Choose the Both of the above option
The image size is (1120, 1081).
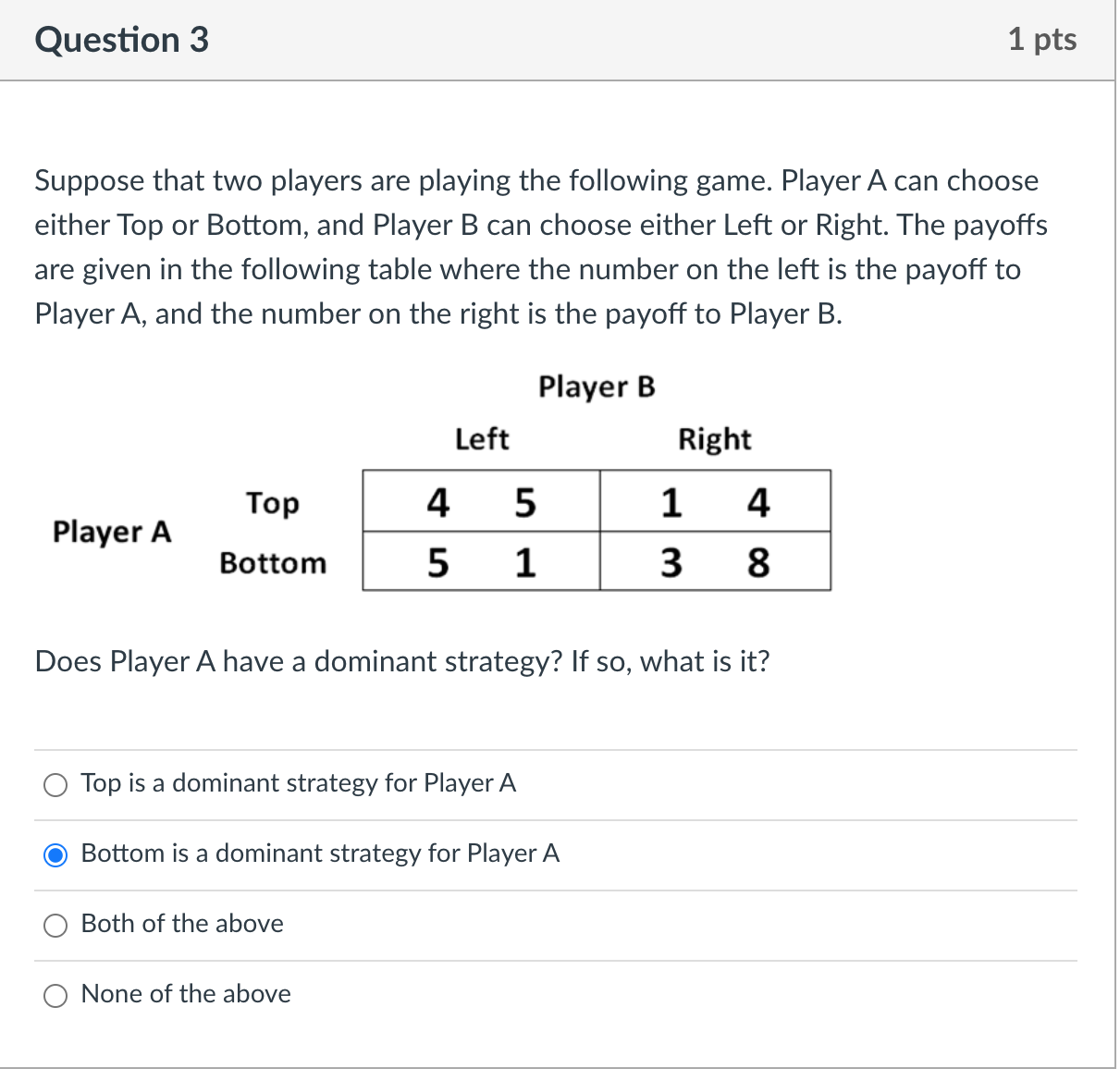click(x=55, y=925)
